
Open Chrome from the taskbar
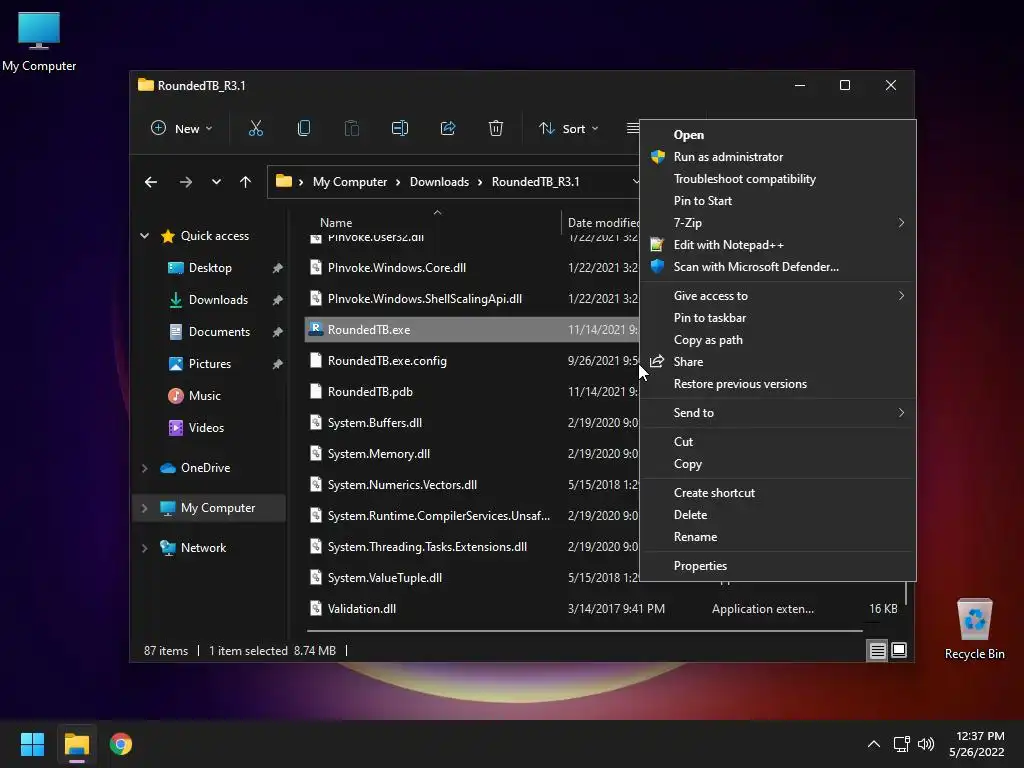(121, 744)
